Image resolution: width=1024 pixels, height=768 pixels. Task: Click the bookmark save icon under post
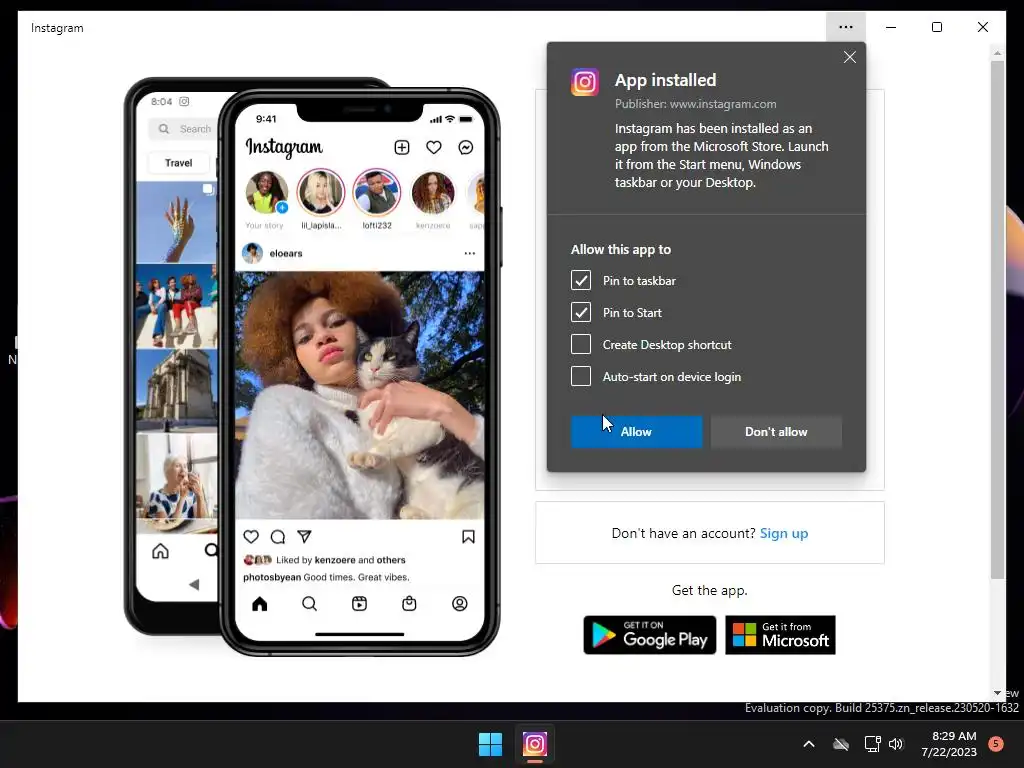point(468,537)
